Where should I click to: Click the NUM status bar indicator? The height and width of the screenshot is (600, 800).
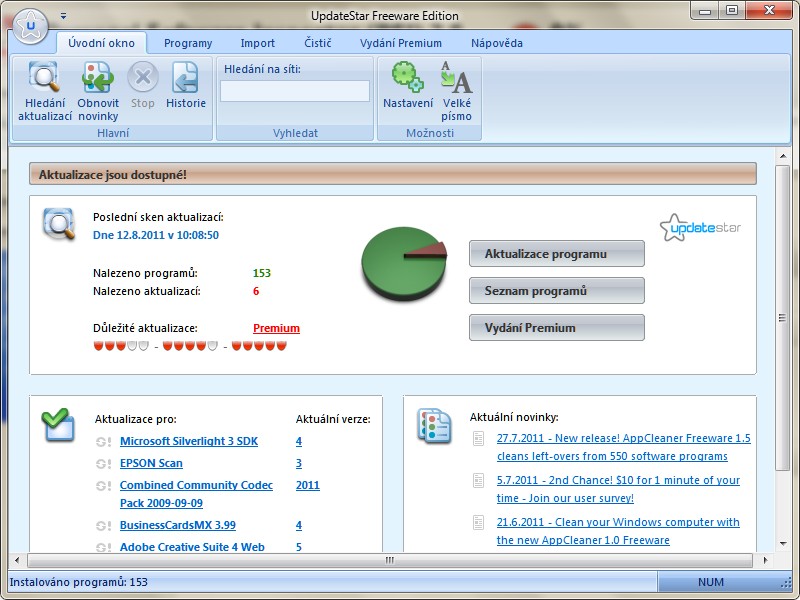[711, 582]
